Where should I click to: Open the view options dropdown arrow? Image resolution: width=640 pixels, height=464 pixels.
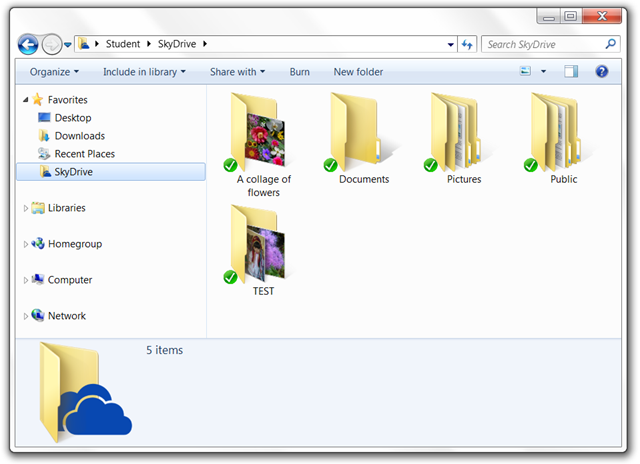[544, 72]
